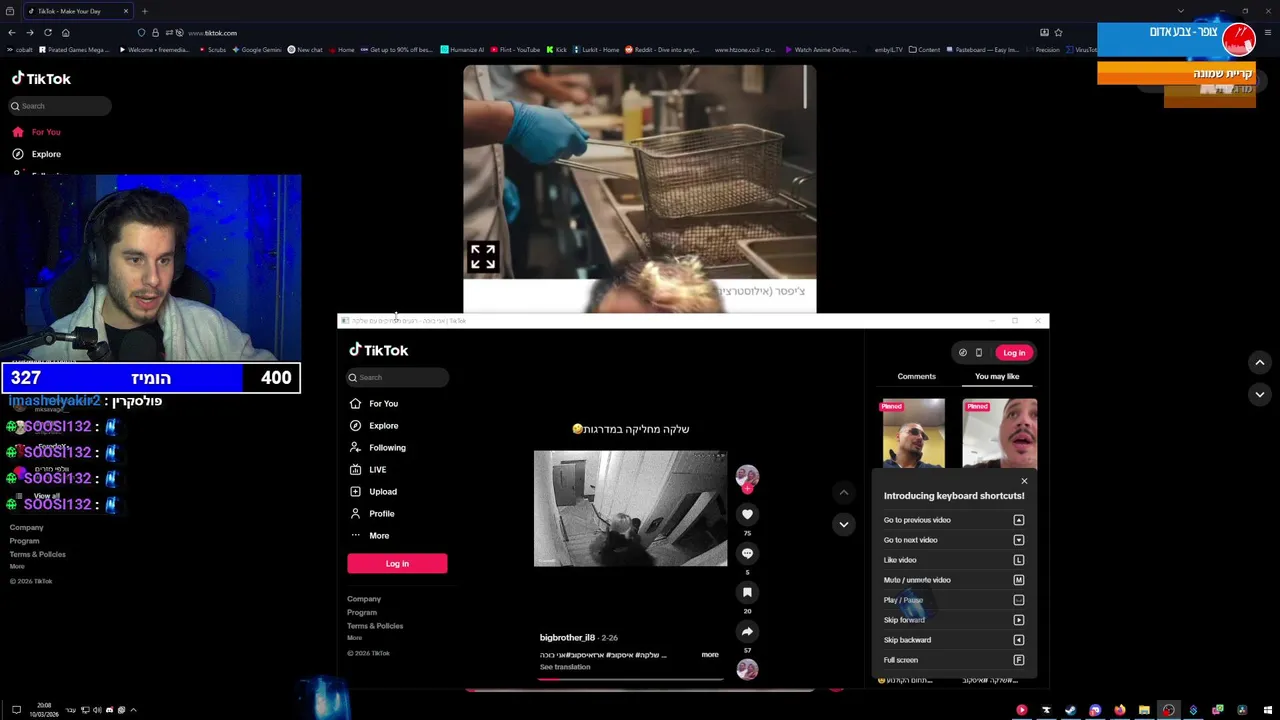
Task: Click the coin icon beside Log in
Action: click(963, 352)
